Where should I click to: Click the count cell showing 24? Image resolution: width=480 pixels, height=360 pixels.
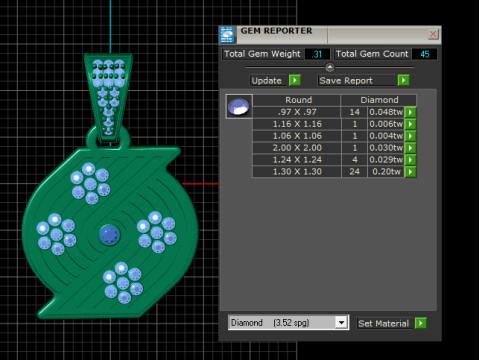tap(354, 172)
